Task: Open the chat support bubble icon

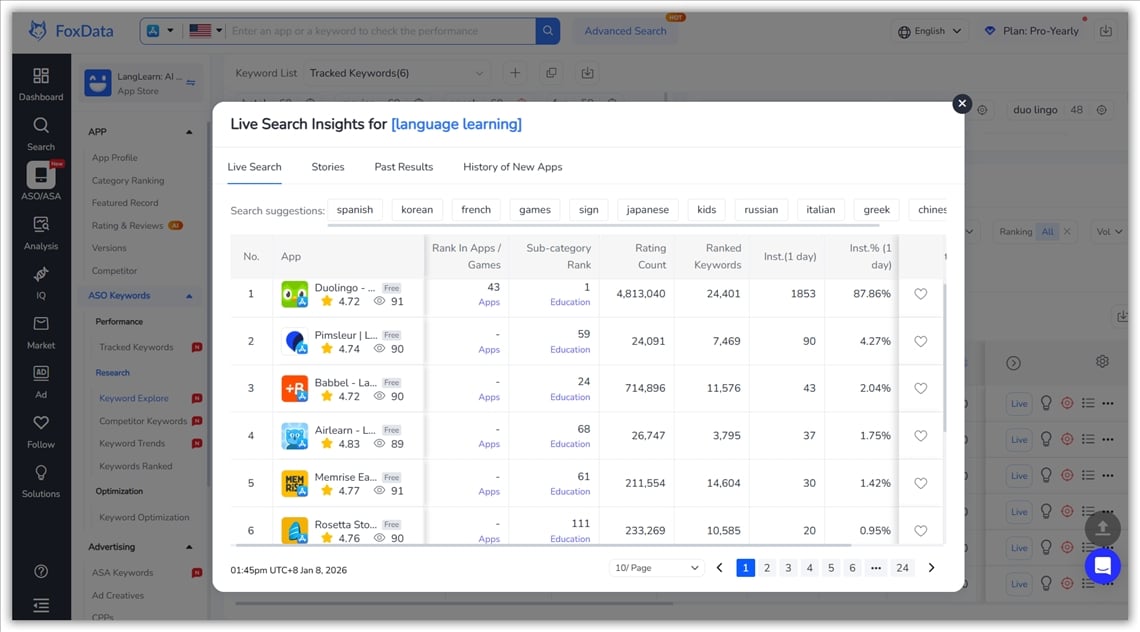Action: coord(1102,566)
